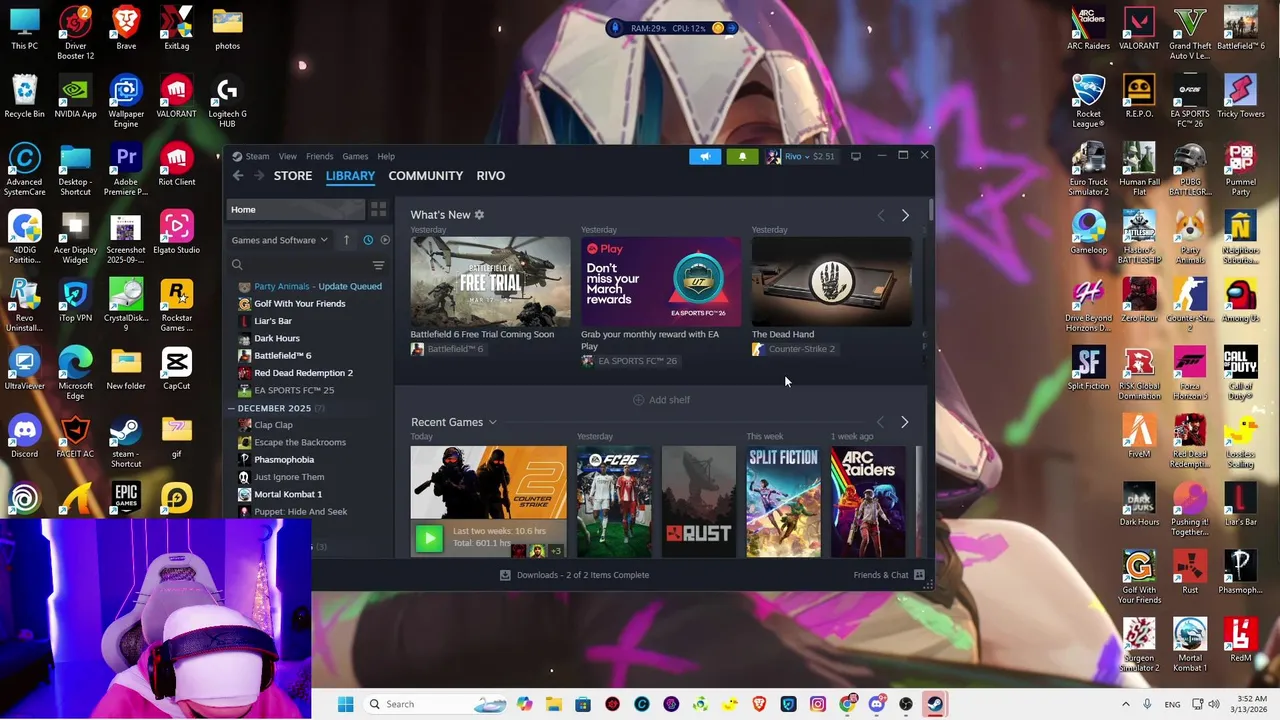Open Recent Games shelf dropdown

coord(492,423)
